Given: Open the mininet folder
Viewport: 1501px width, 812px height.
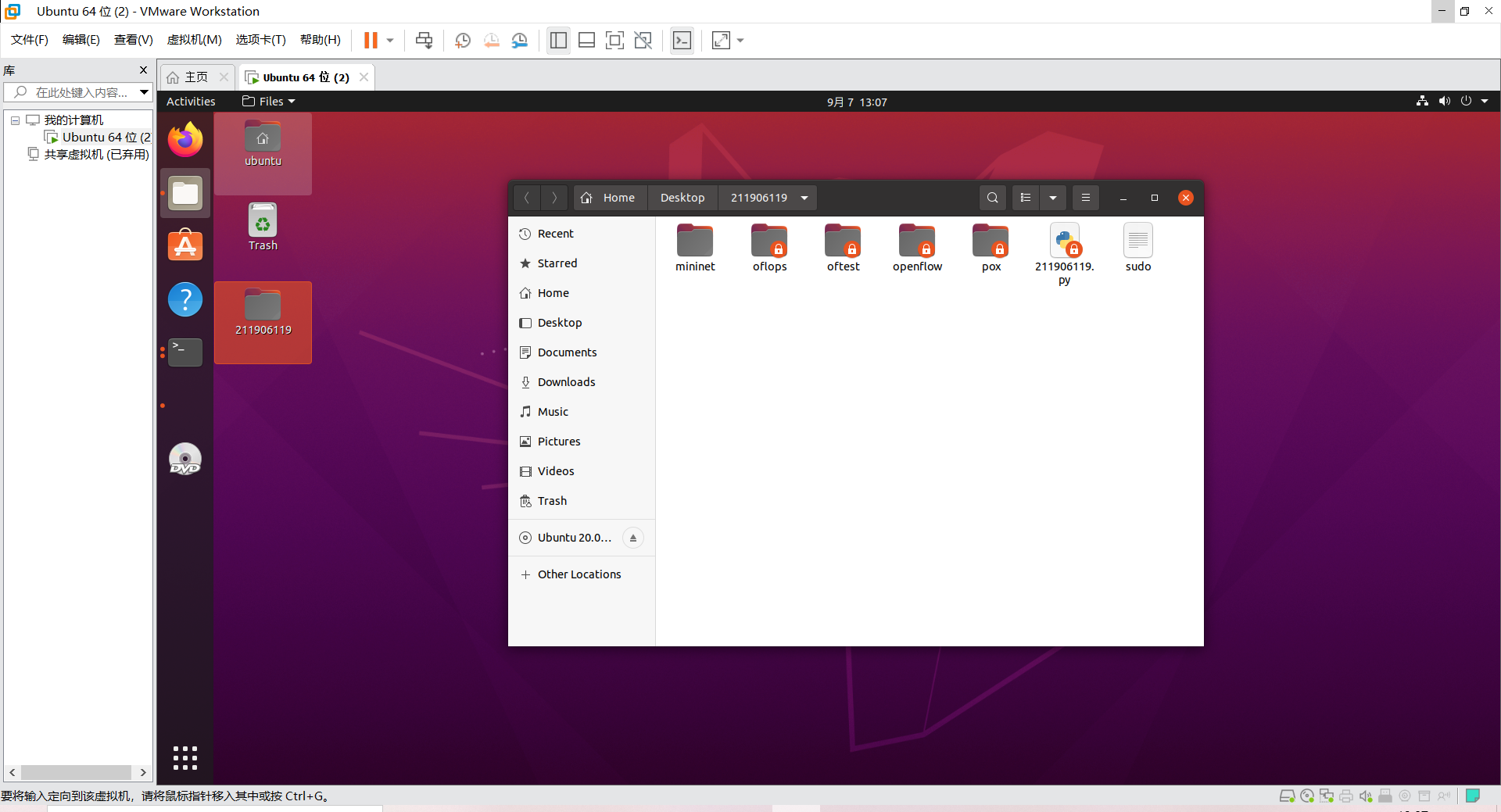Looking at the screenshot, I should (695, 248).
